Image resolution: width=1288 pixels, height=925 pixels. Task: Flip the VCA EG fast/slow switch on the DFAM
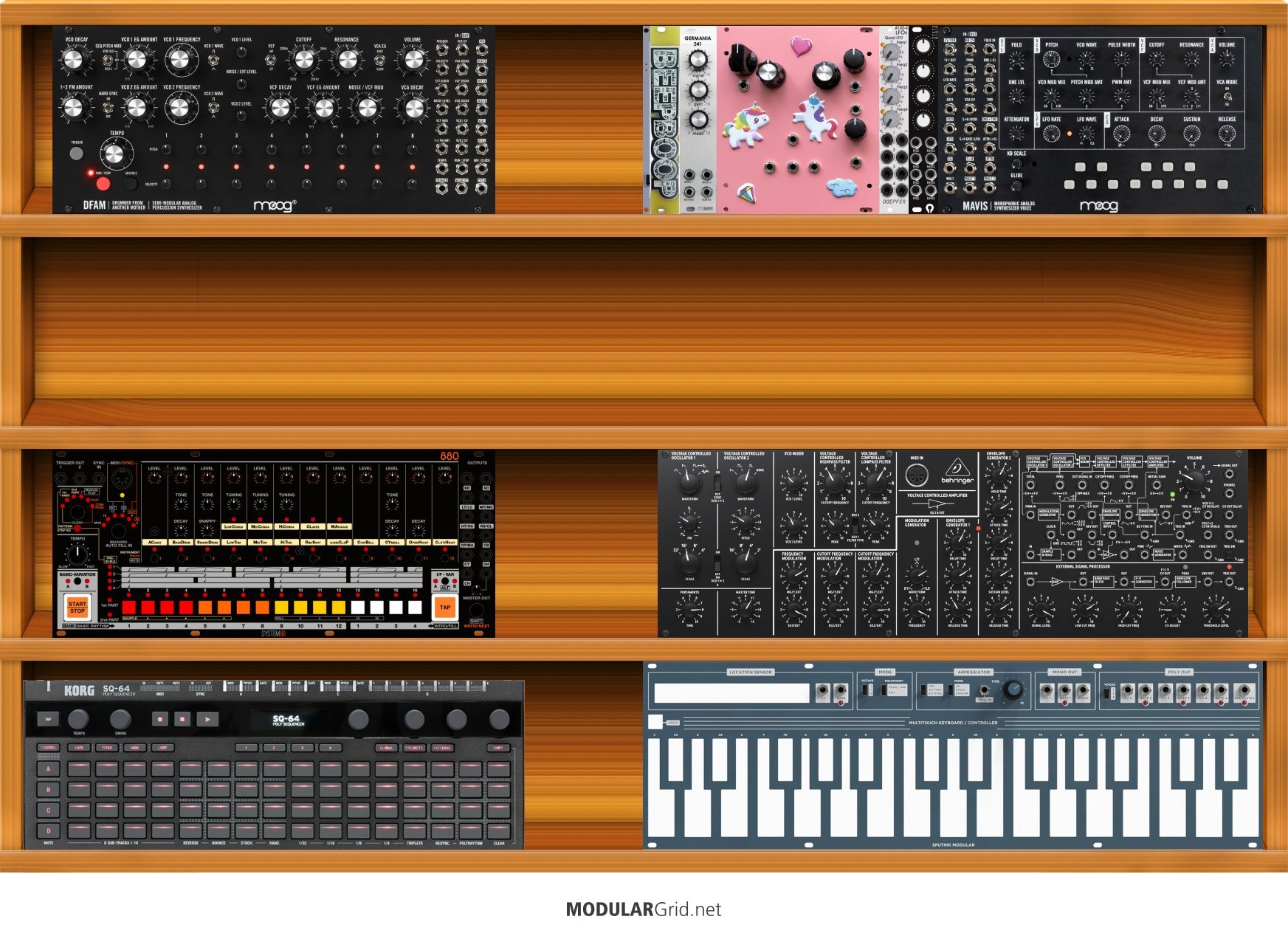(x=380, y=61)
